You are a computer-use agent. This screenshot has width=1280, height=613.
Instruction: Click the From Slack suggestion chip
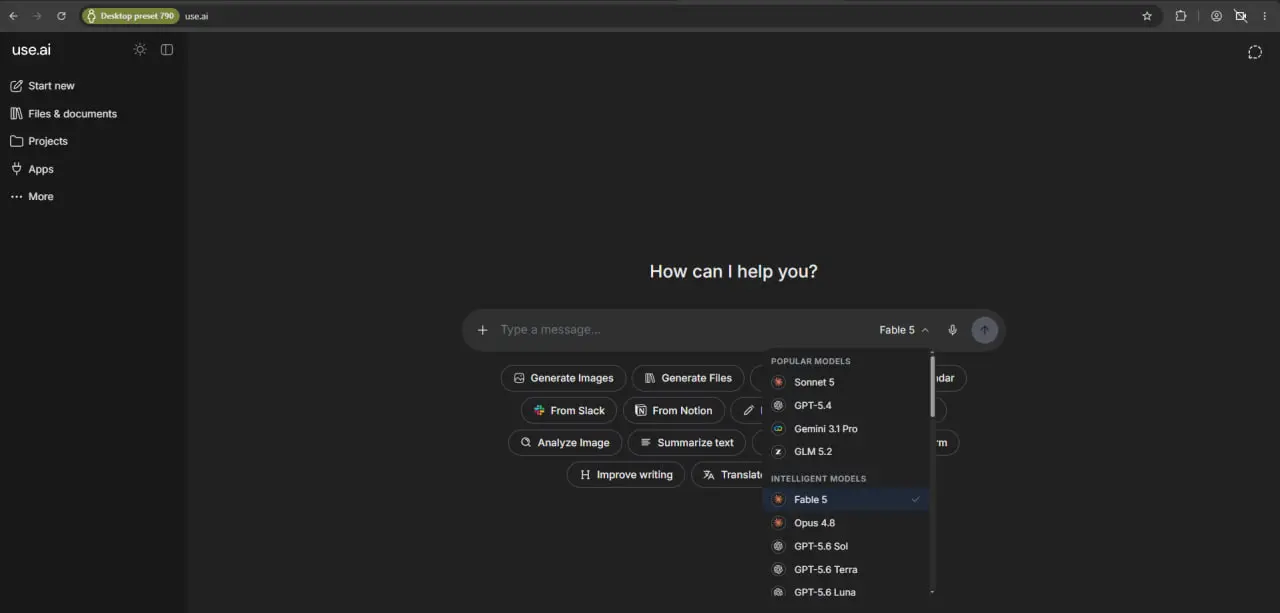click(x=569, y=410)
